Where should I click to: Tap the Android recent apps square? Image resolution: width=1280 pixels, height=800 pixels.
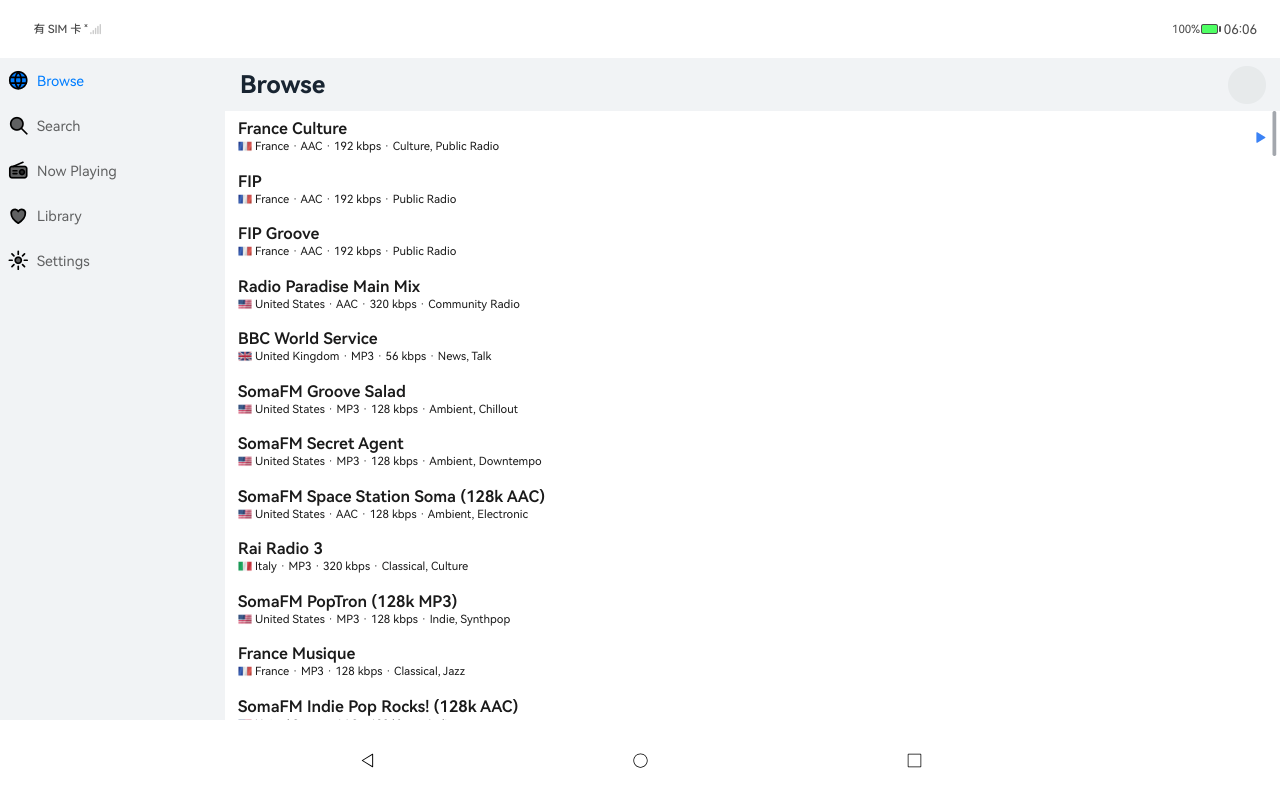click(914, 760)
